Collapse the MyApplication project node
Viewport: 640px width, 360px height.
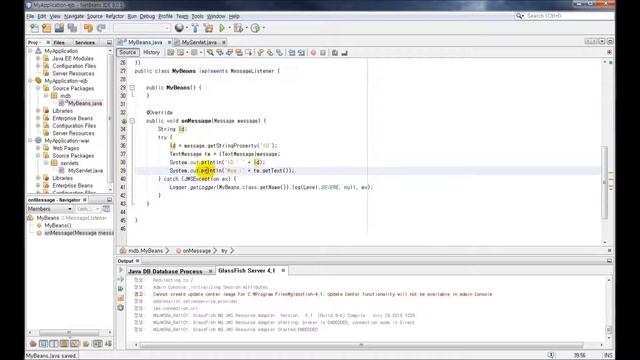coord(30,51)
